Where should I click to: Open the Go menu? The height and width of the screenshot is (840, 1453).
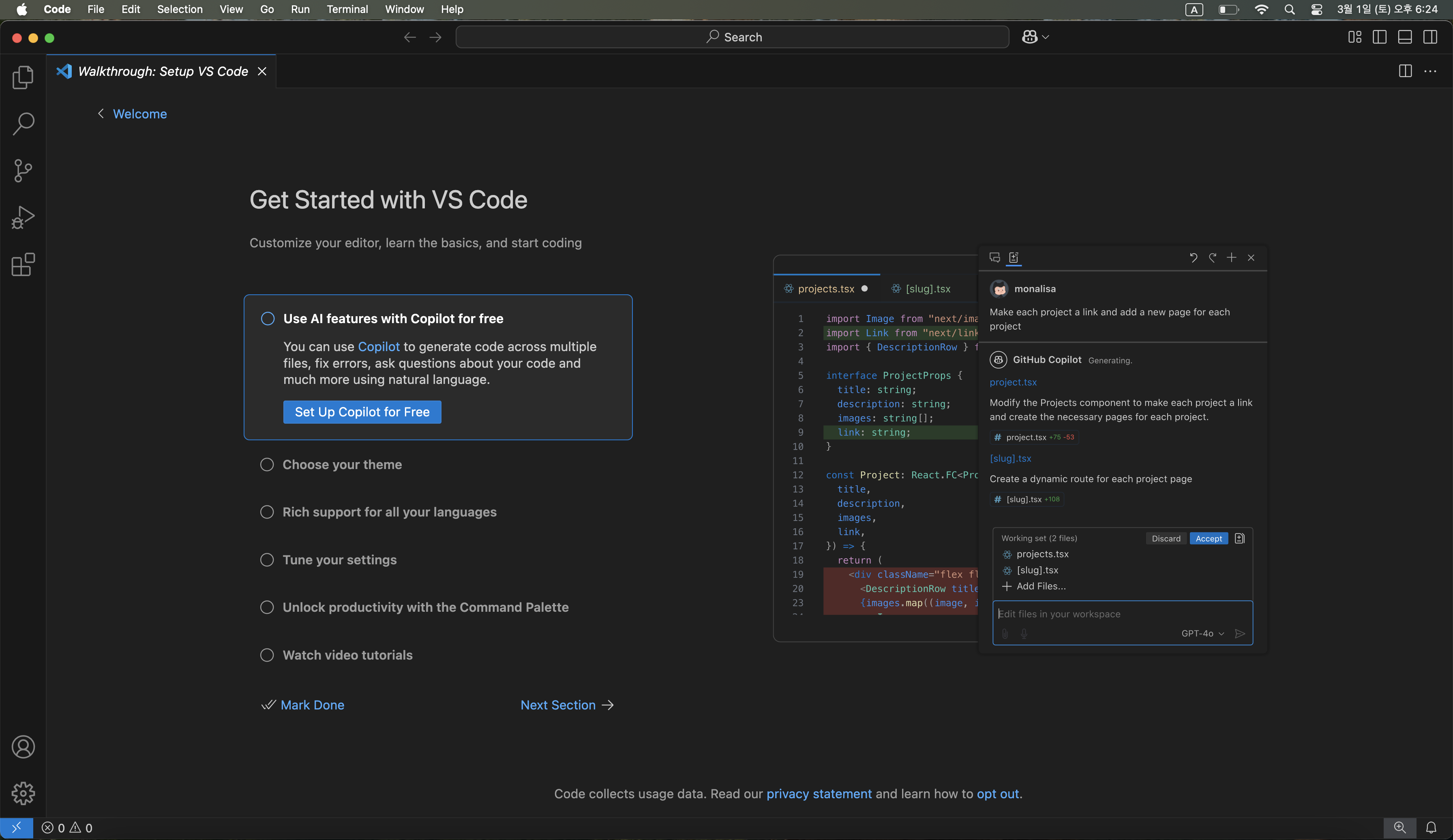click(x=267, y=9)
